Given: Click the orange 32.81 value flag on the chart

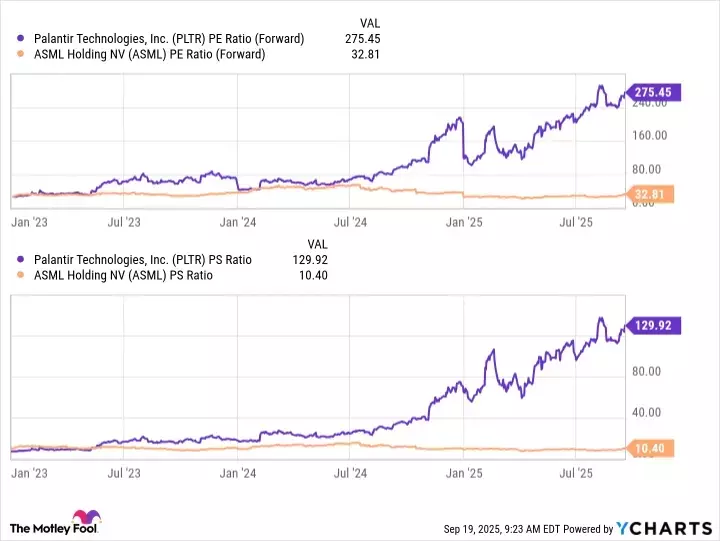Looking at the screenshot, I should [x=650, y=194].
